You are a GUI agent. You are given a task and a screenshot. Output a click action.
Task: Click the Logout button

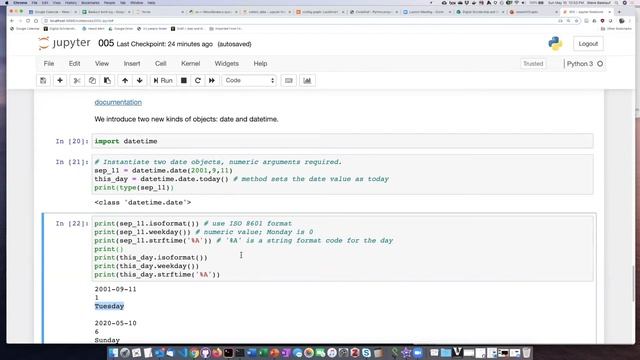(588, 44)
